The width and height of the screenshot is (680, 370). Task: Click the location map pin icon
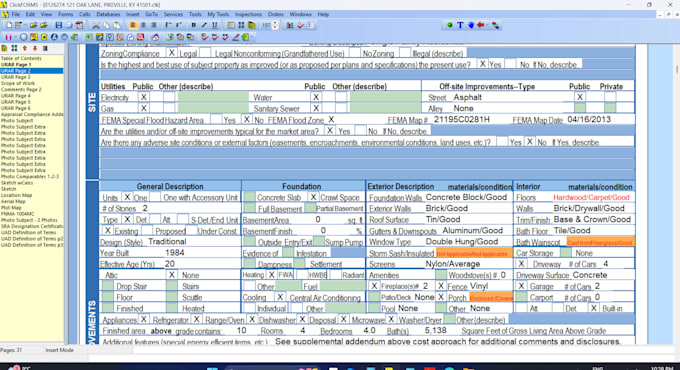coord(110,37)
